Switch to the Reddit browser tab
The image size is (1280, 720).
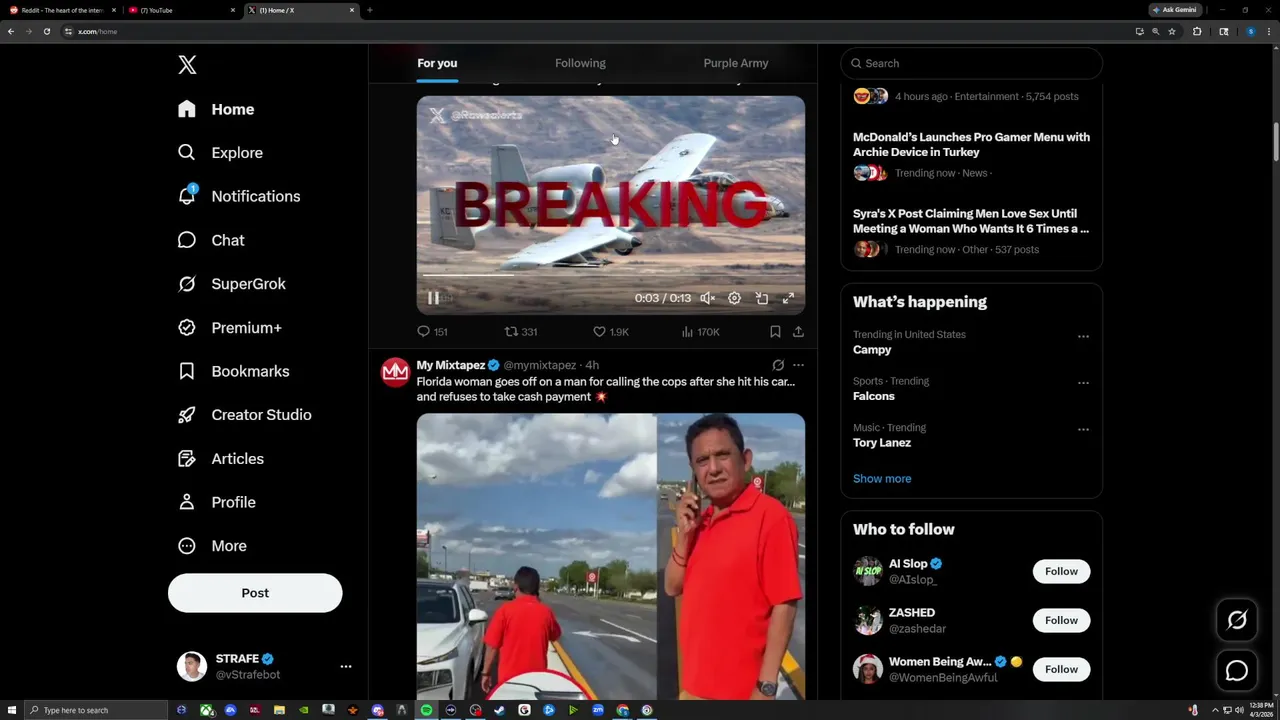click(x=62, y=10)
